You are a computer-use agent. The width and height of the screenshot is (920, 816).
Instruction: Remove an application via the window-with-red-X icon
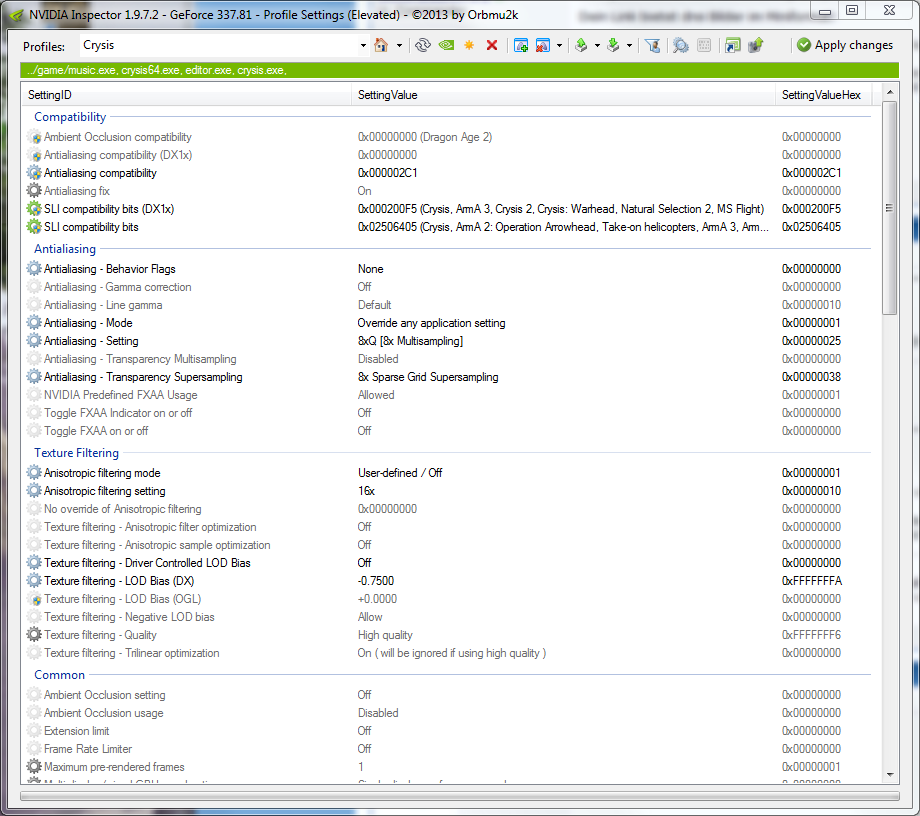pyautogui.click(x=543, y=45)
